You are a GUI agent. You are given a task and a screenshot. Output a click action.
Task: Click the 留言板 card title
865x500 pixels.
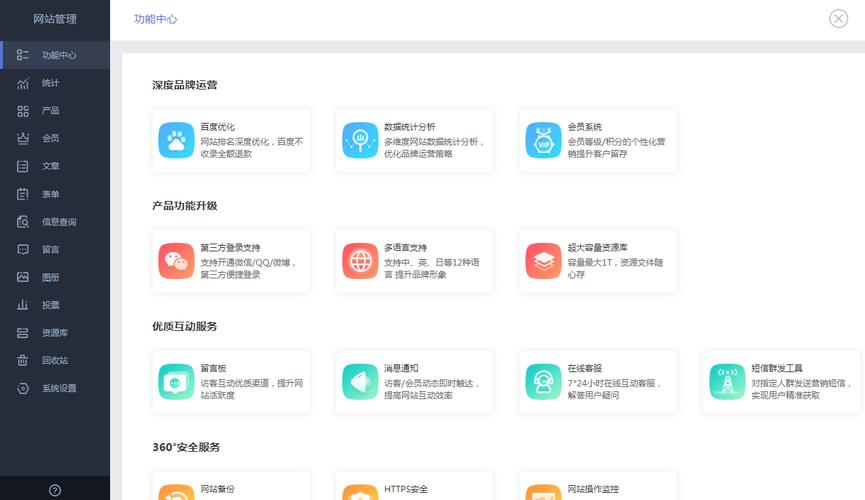click(x=213, y=368)
